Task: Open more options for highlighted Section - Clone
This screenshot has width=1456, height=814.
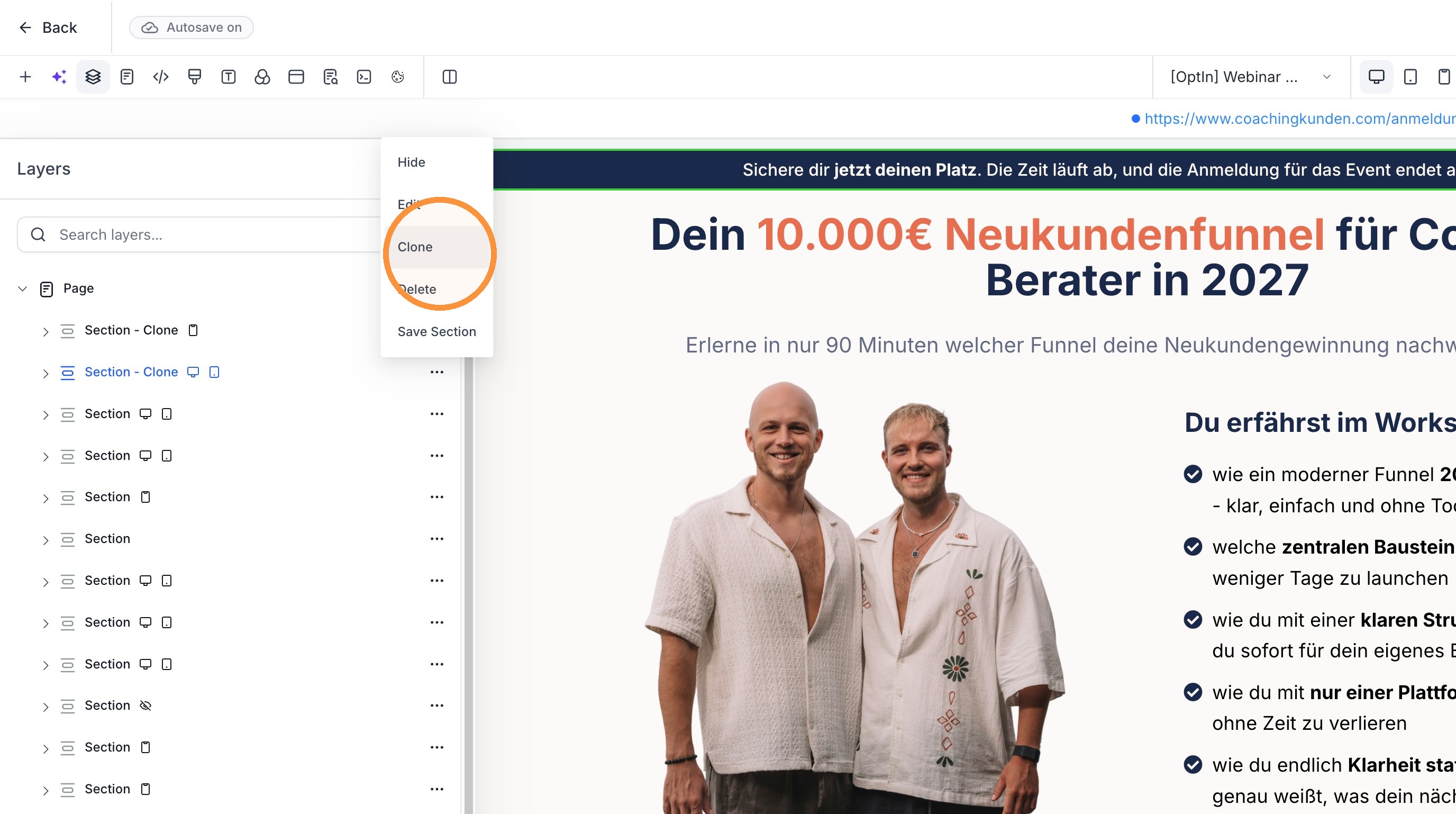Action: 436,372
